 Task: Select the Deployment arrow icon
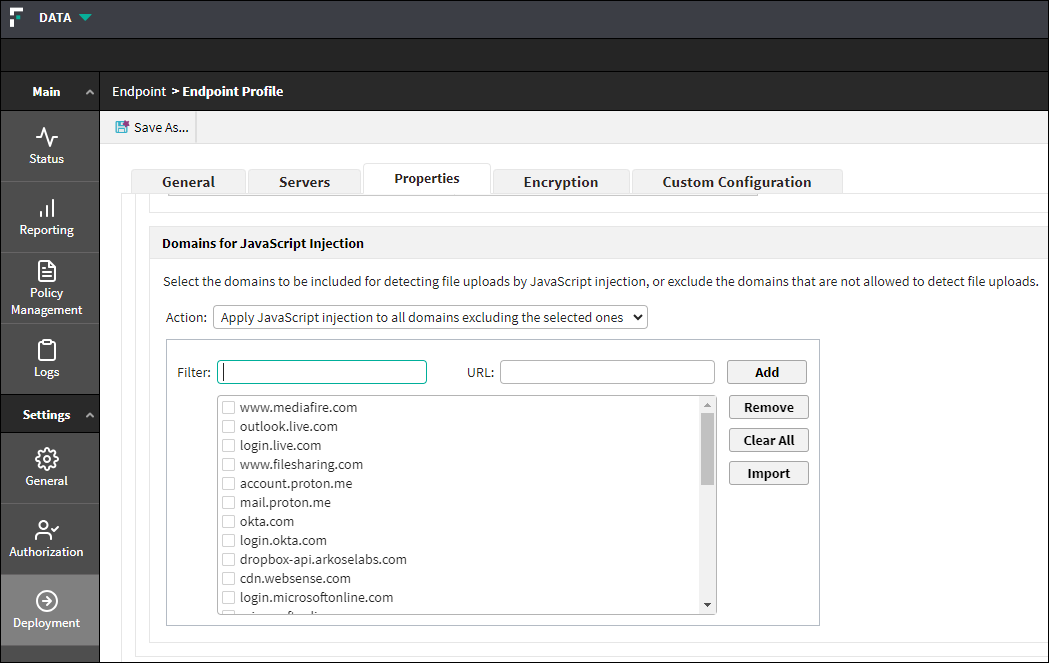47,601
